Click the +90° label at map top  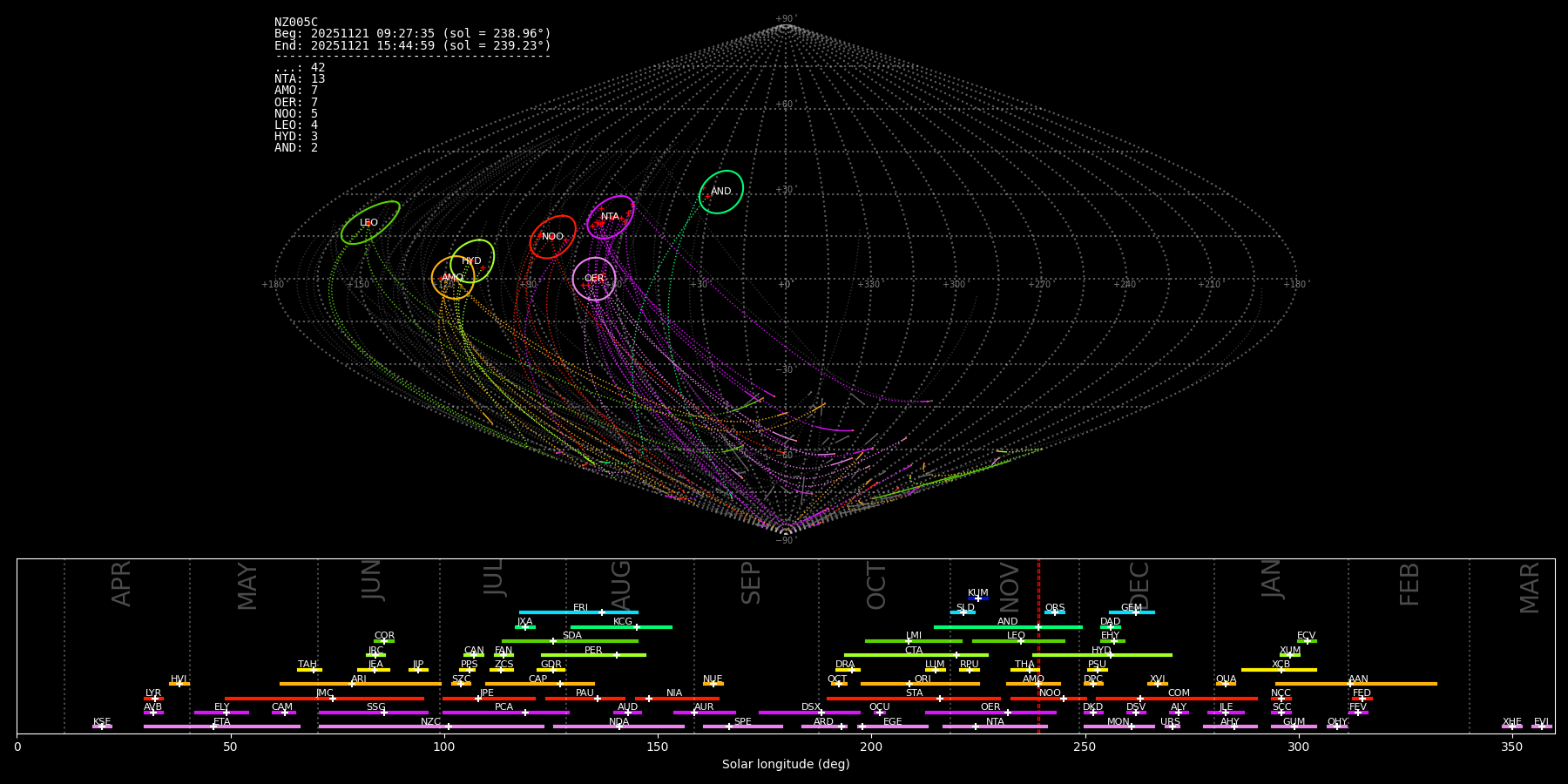(x=786, y=19)
